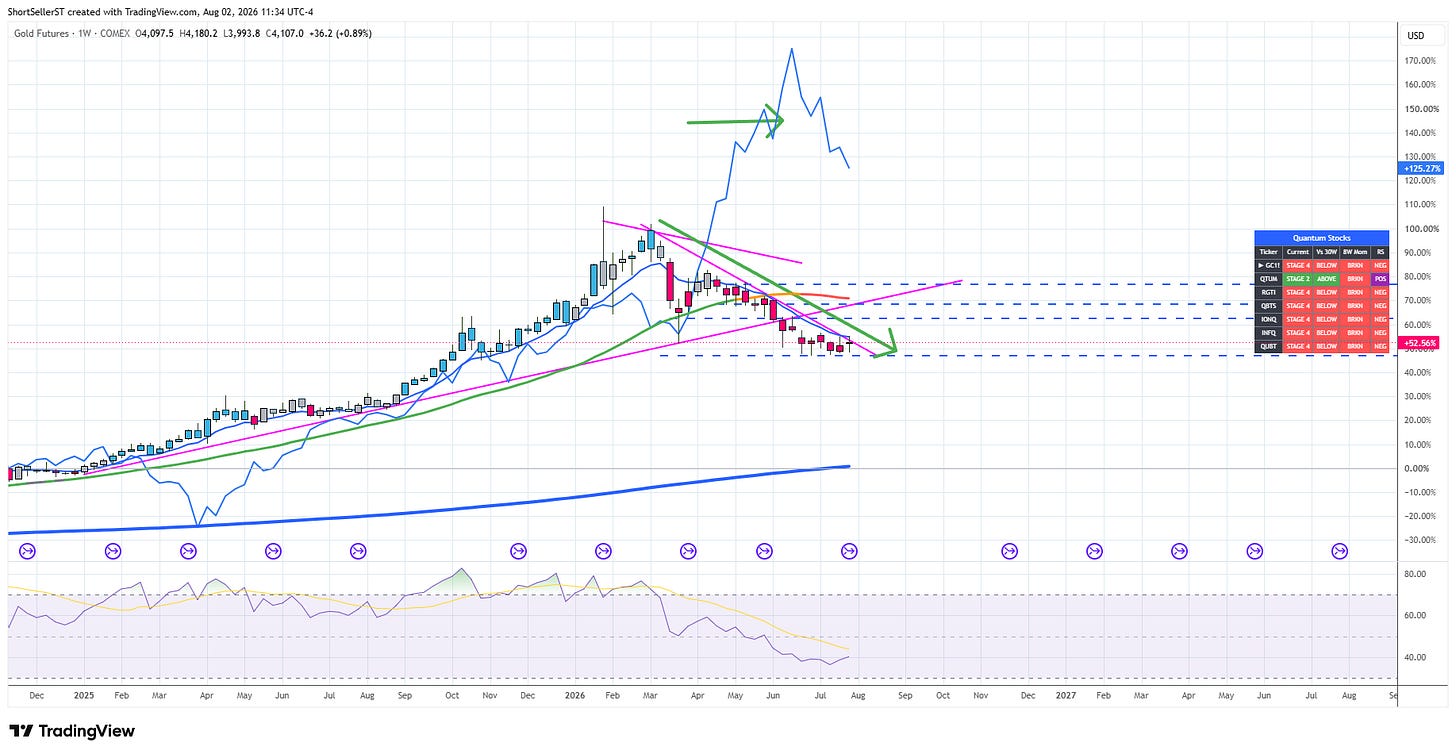Viewport: 1456px width, 755px height.
Task: Click the contract roll marker near June 2026
Action: coord(764,550)
